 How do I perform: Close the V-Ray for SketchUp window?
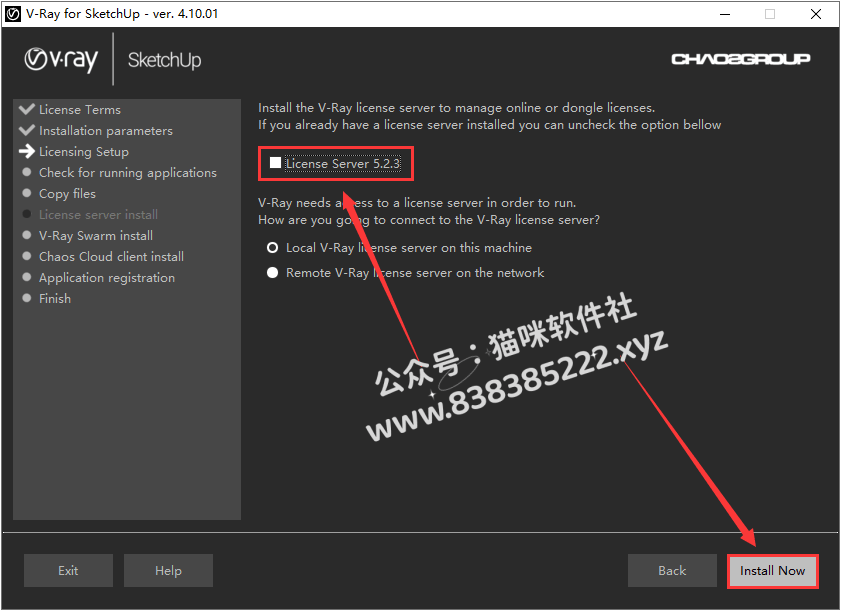816,14
